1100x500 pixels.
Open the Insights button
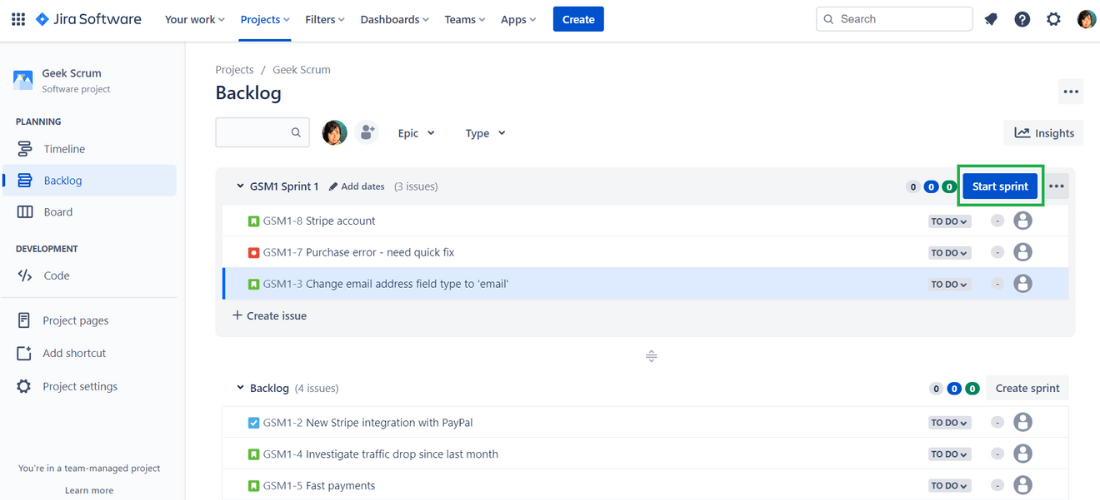coord(1043,133)
